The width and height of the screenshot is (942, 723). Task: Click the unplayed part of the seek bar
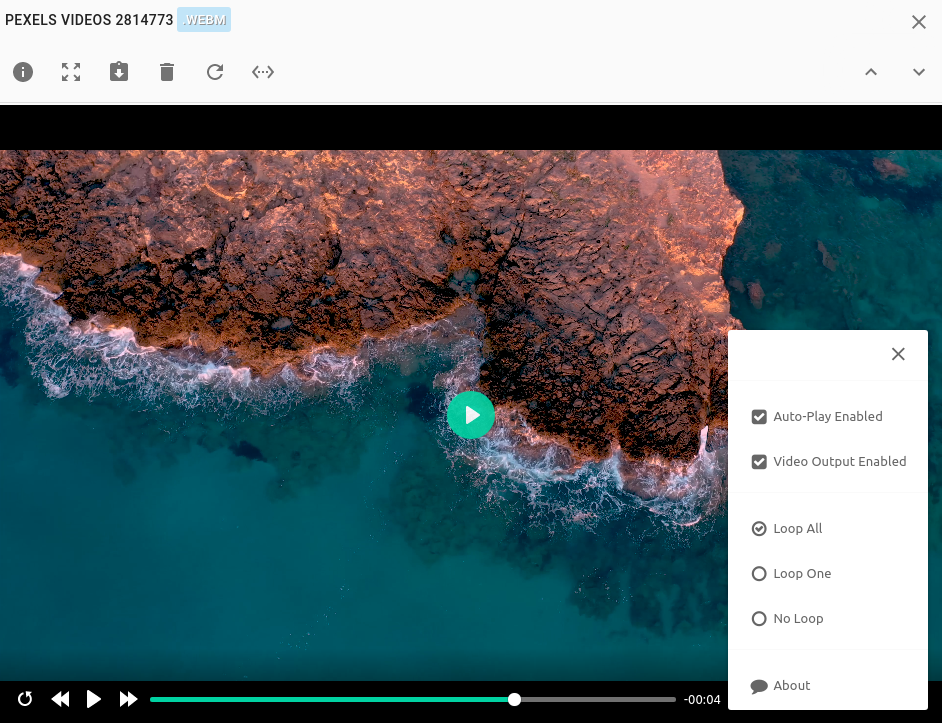598,700
